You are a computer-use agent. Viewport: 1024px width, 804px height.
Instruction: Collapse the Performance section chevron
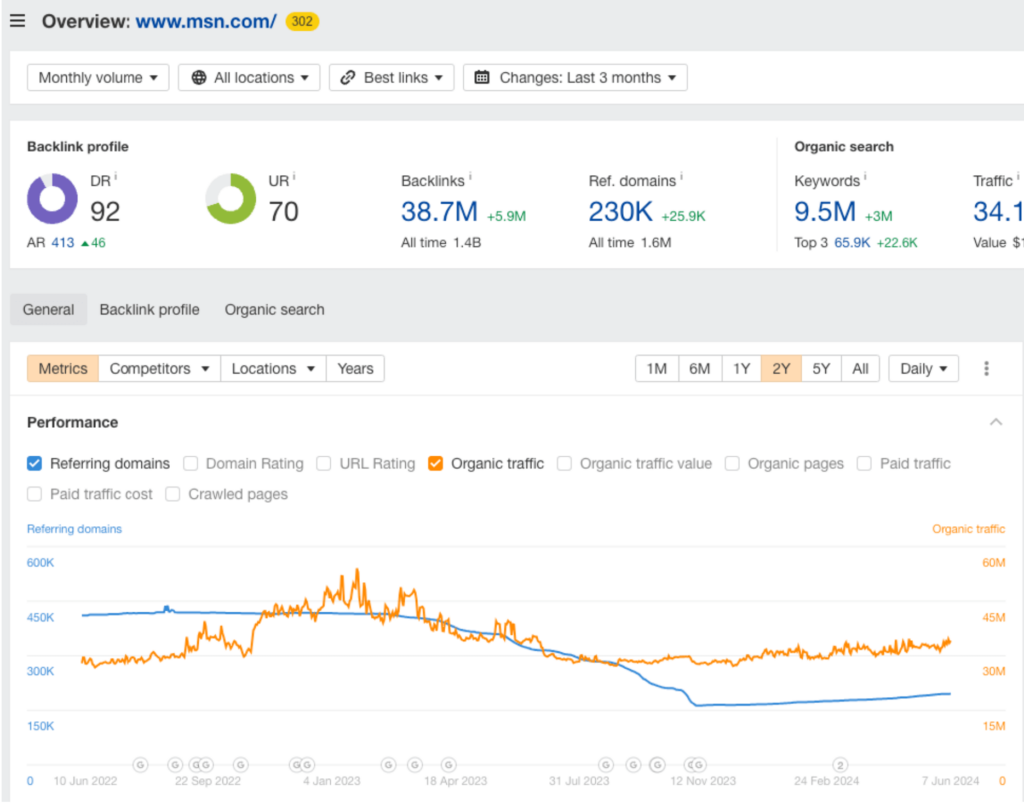click(x=995, y=423)
